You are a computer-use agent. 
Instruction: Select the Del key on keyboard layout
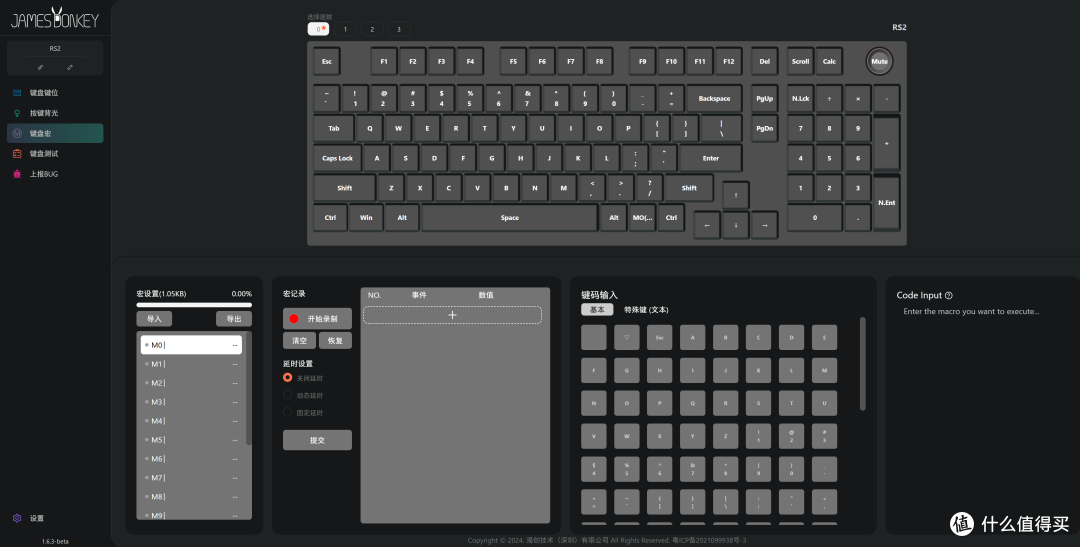pos(765,61)
